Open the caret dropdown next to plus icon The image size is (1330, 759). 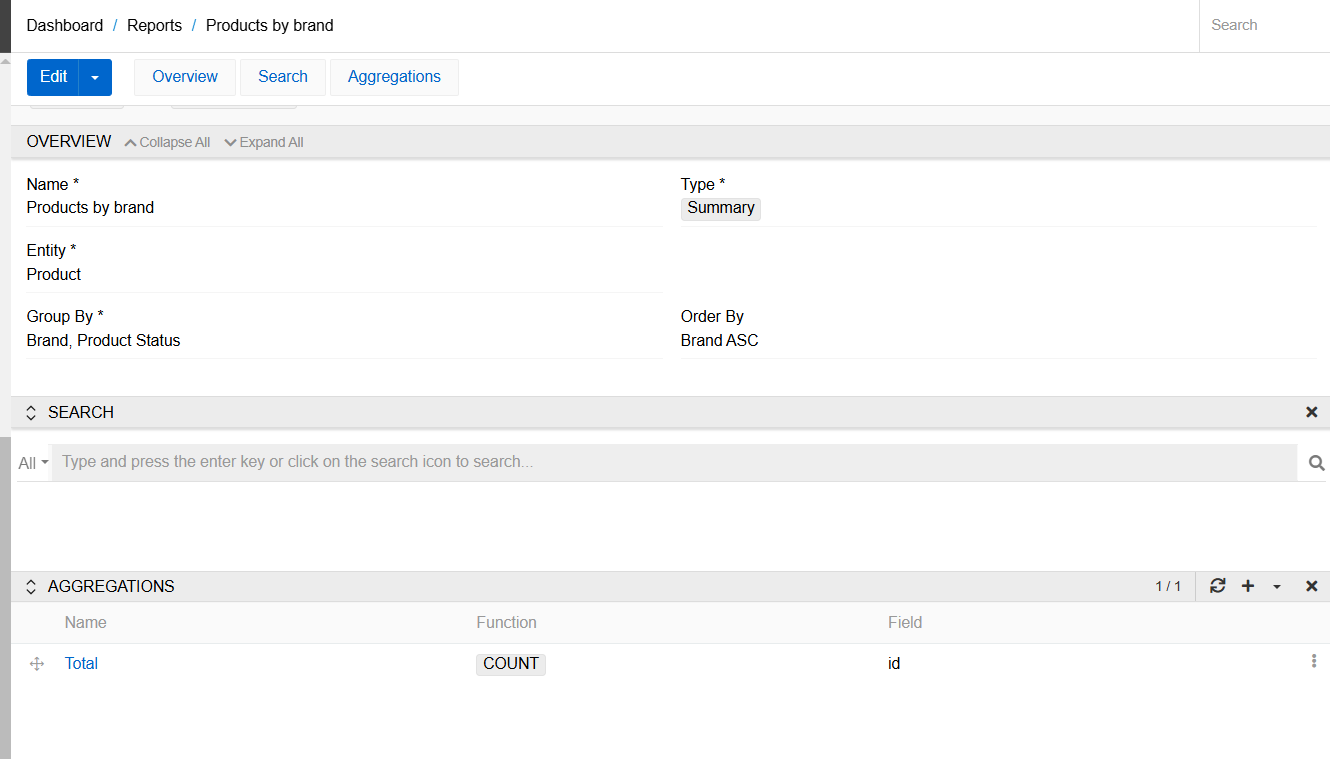1277,587
